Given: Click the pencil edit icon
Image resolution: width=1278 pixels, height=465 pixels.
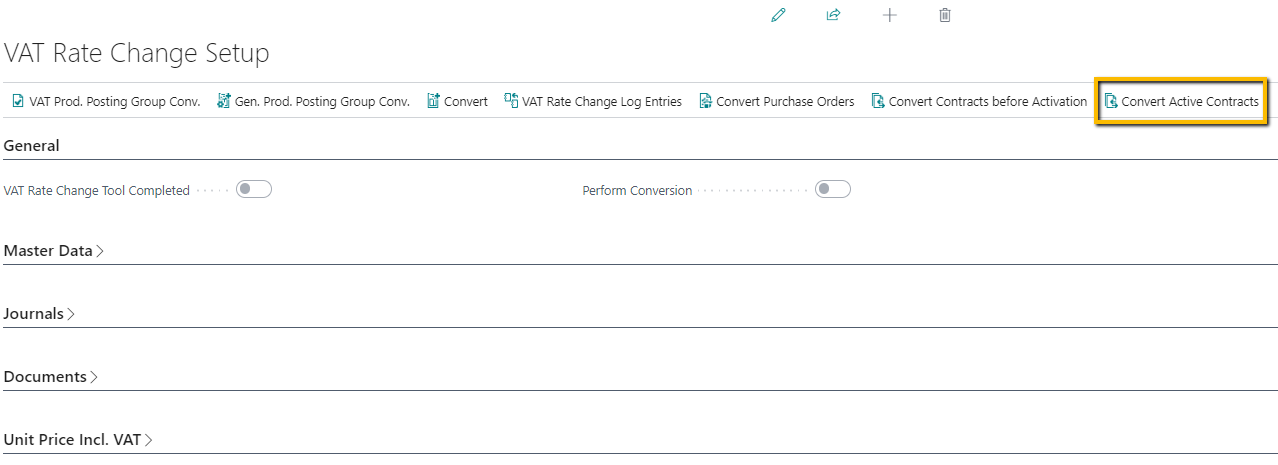Looking at the screenshot, I should coord(778,15).
